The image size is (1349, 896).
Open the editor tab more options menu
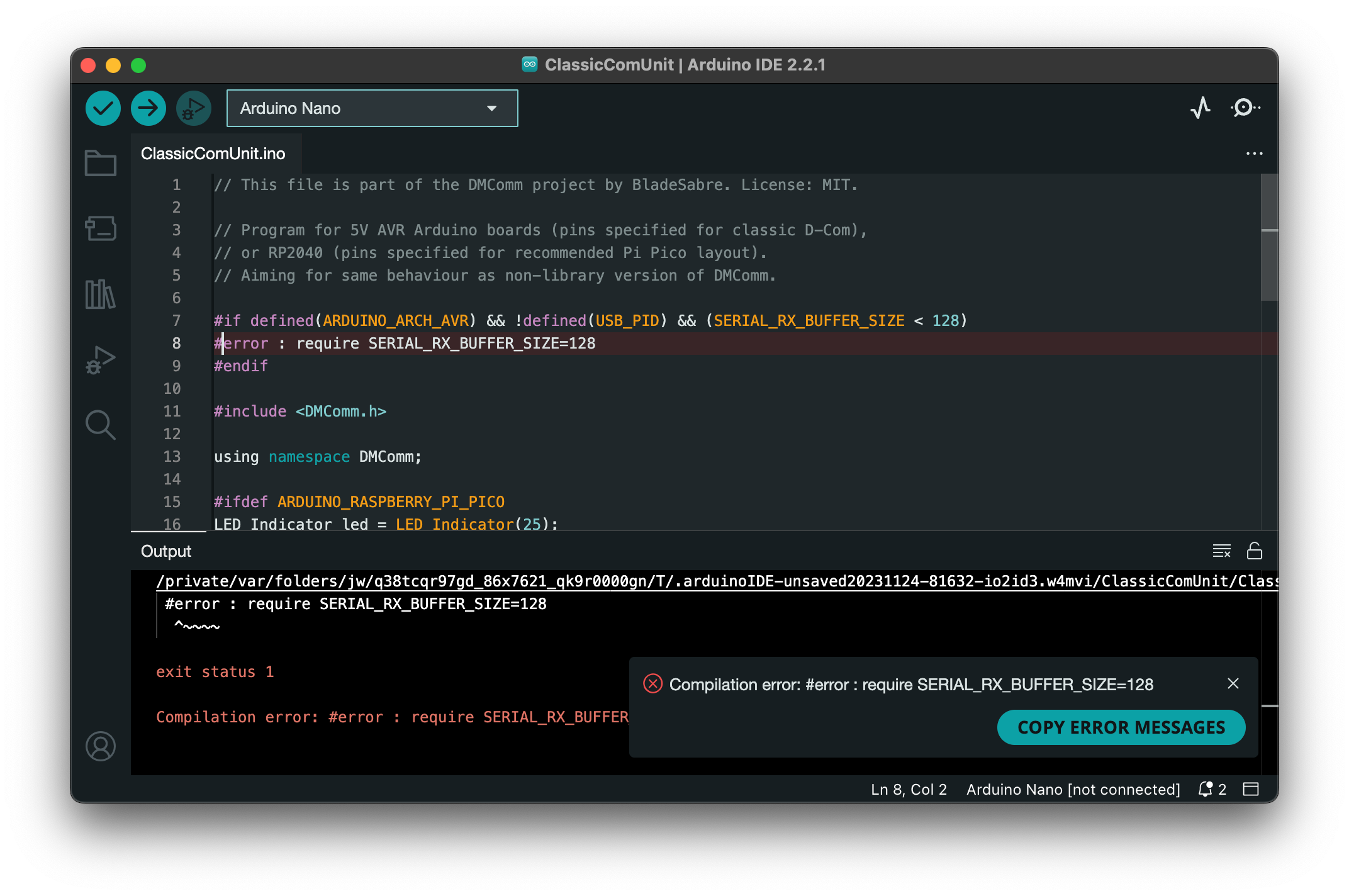coord(1254,154)
